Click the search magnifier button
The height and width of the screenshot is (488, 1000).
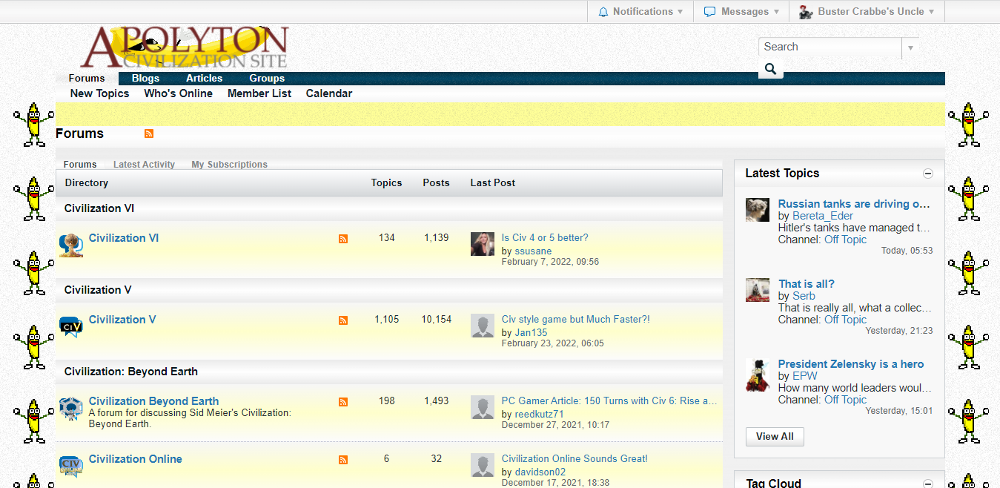[770, 69]
